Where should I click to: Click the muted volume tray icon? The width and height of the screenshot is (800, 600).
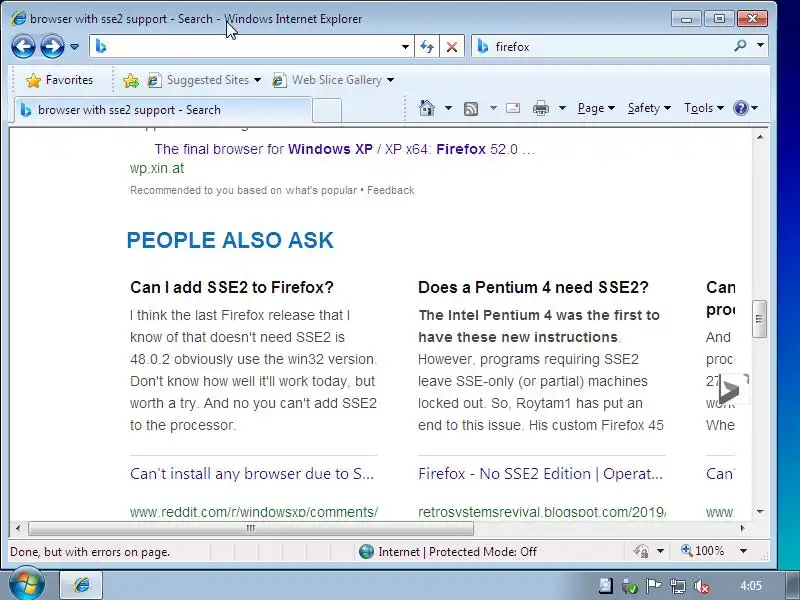tap(702, 586)
